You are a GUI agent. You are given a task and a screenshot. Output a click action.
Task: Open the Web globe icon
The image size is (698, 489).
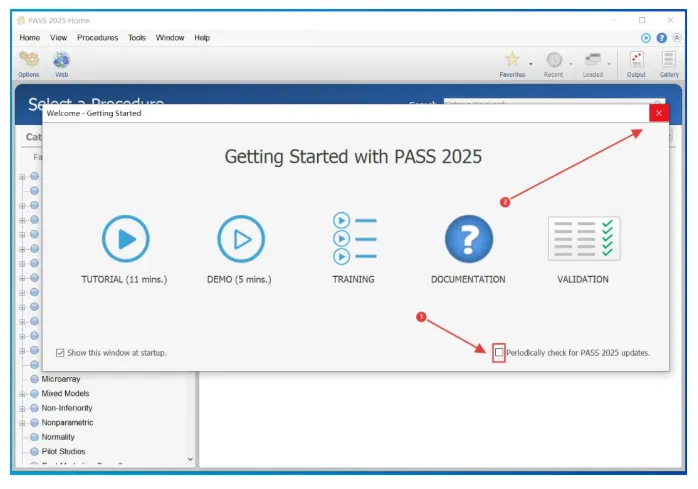tap(61, 60)
